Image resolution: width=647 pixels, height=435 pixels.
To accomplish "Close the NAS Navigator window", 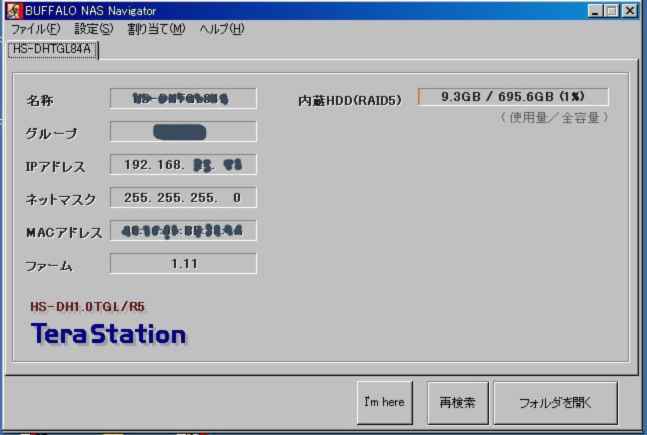I will pos(630,10).
